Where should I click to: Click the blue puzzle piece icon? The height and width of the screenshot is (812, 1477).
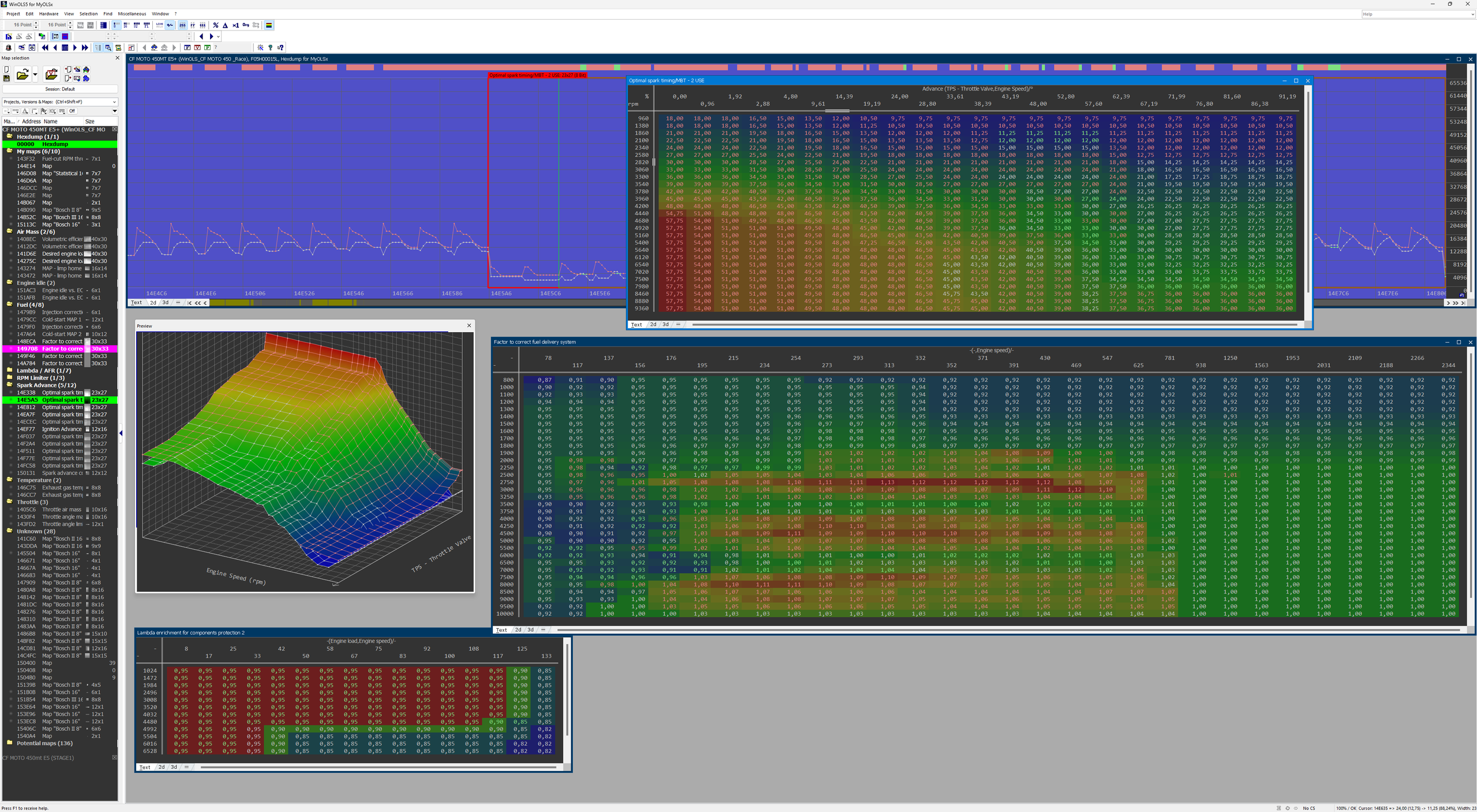[86, 78]
